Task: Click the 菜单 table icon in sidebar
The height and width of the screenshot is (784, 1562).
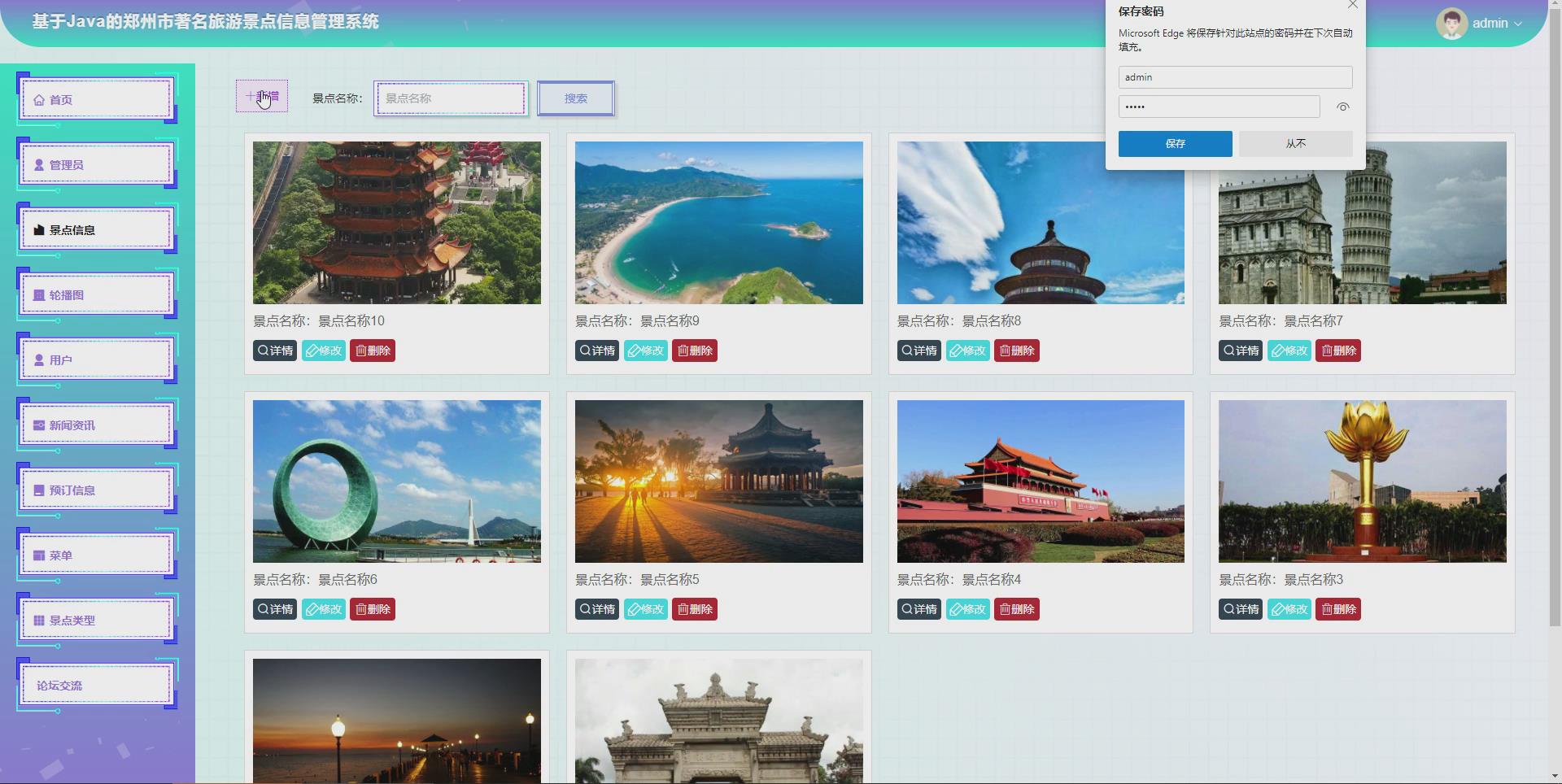Action: (38, 555)
